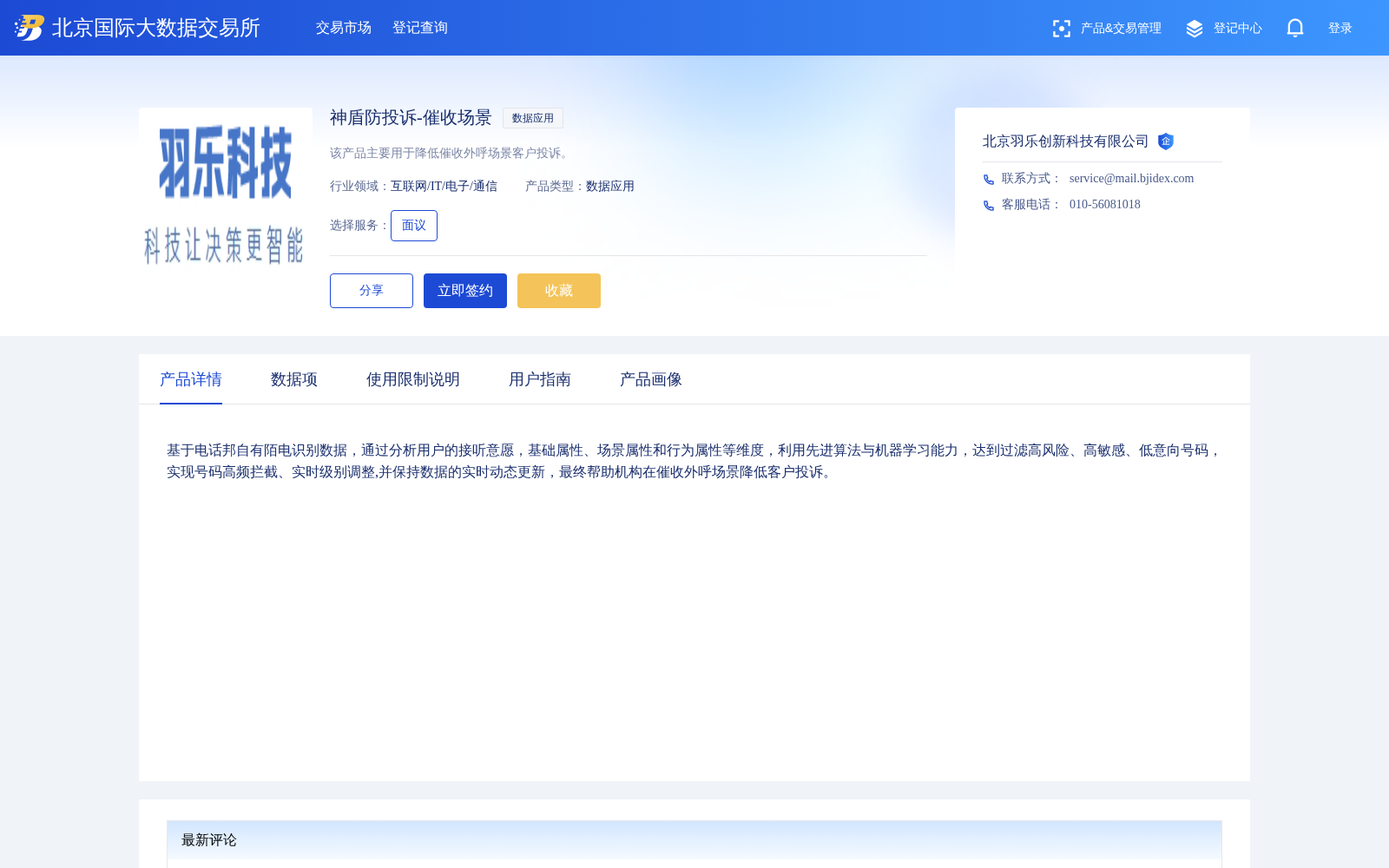Select the 面议 service option
Image resolution: width=1389 pixels, height=868 pixels.
[414, 226]
